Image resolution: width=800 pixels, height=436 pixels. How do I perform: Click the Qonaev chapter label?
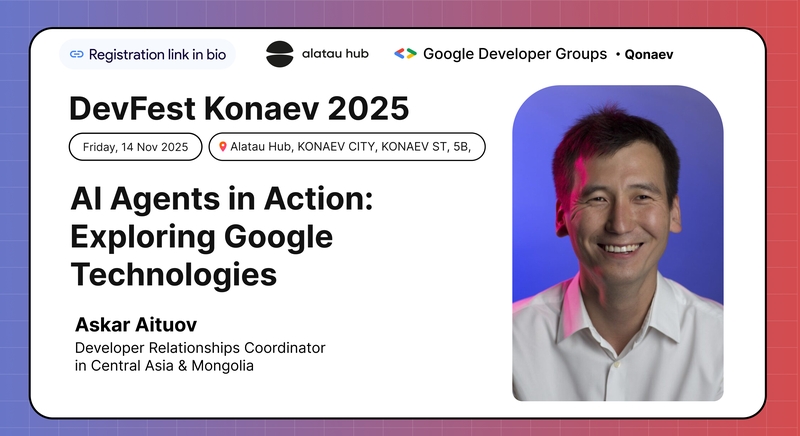click(649, 55)
